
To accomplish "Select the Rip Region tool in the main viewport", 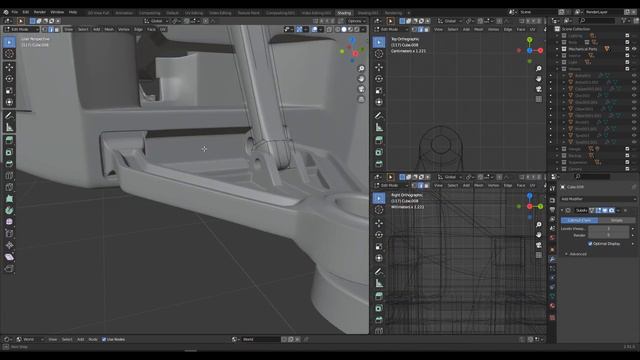I will point(9,269).
